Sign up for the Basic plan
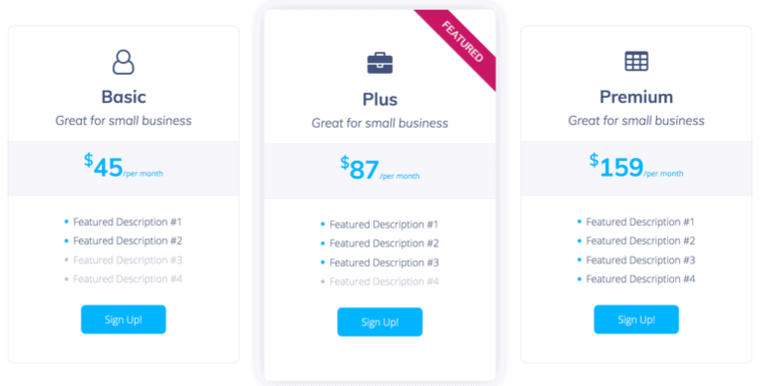760x386 pixels. click(x=123, y=319)
